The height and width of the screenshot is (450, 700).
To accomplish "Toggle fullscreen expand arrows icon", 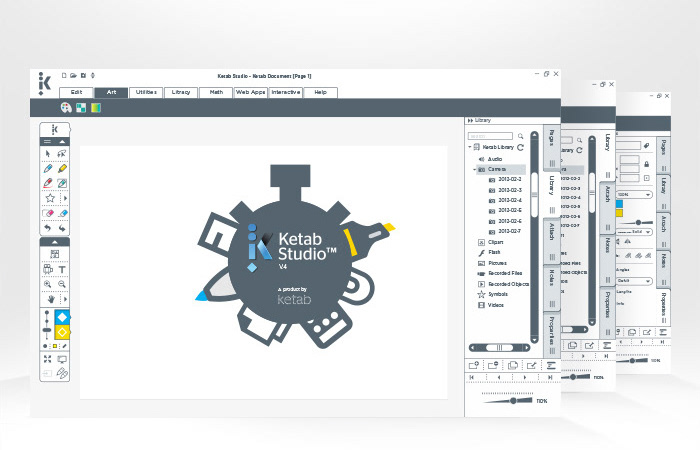I will click(x=47, y=358).
